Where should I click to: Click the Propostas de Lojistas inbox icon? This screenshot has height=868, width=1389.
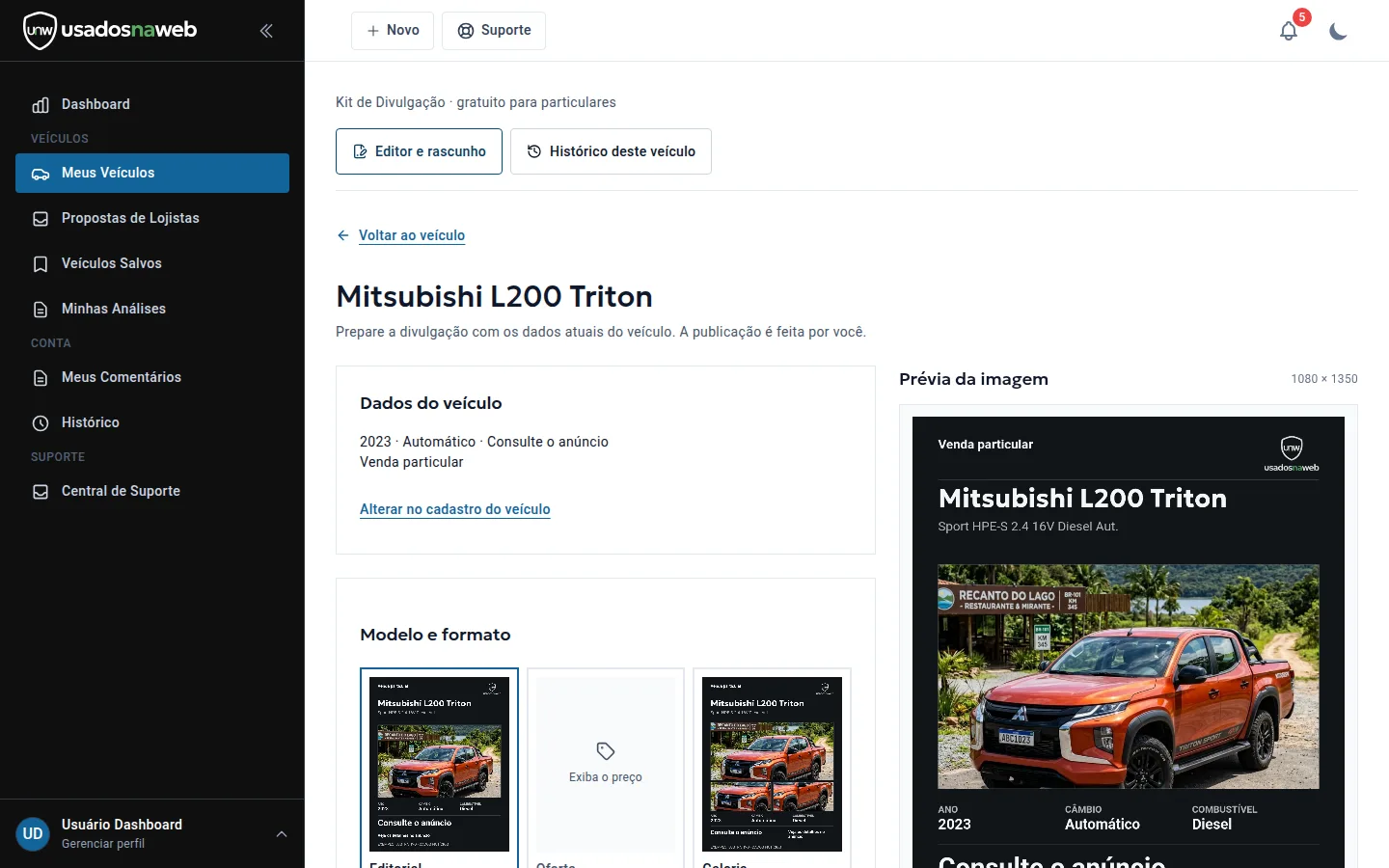tap(41, 219)
